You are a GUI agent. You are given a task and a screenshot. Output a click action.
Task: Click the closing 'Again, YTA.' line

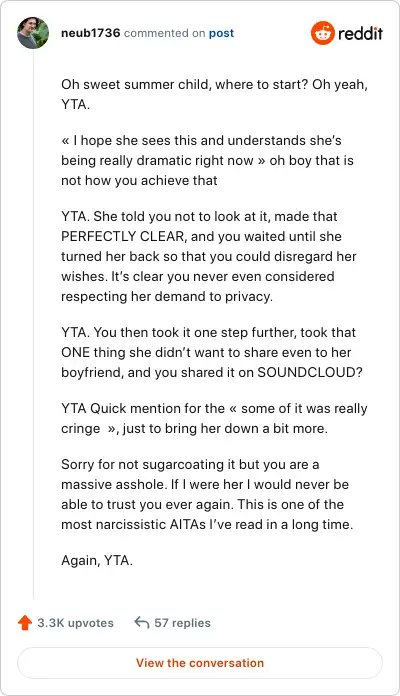coord(97,560)
